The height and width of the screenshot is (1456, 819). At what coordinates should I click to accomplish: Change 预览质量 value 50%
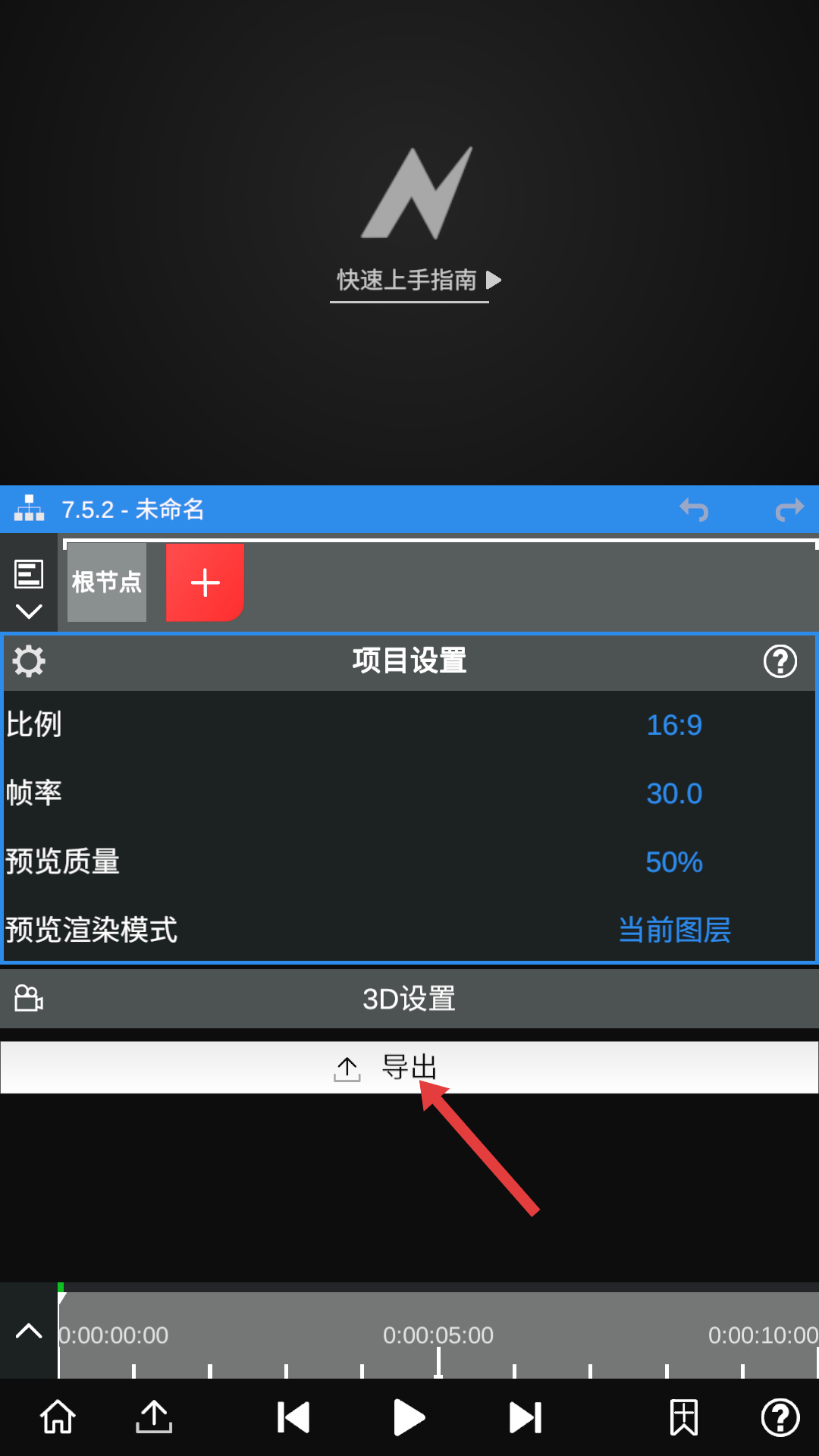(x=674, y=862)
